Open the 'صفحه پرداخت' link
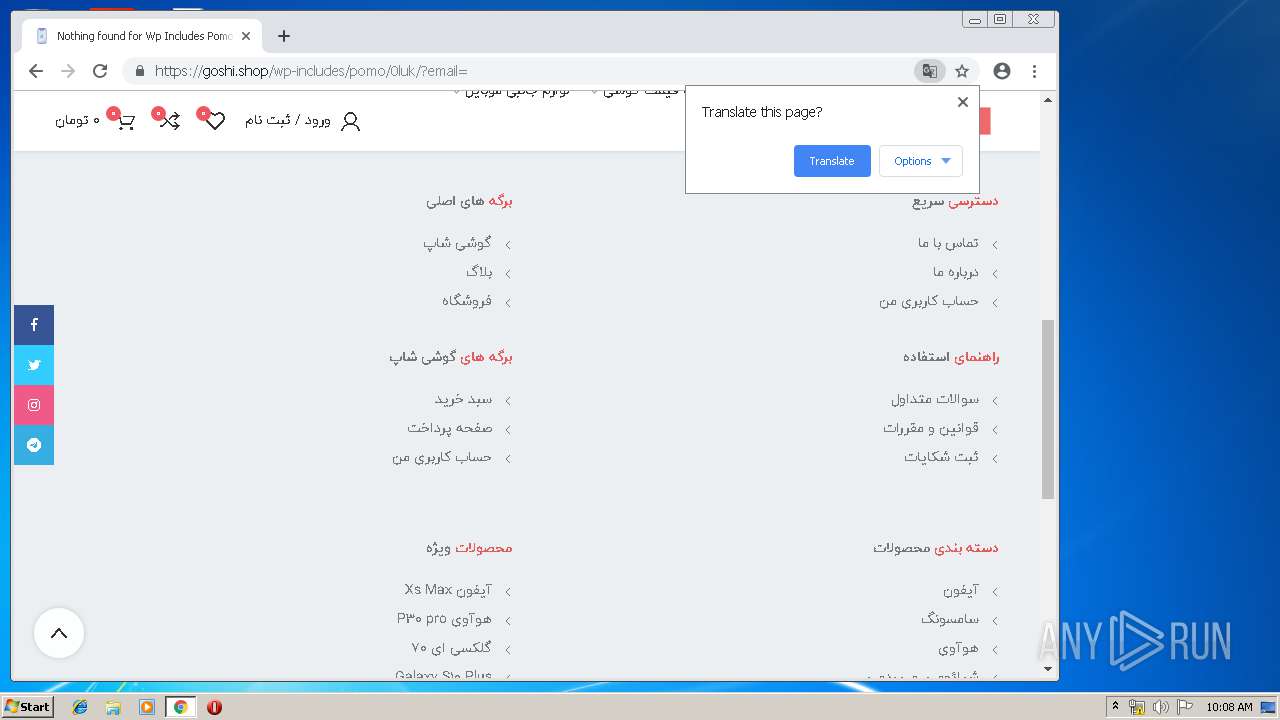1280x720 pixels. (450, 428)
